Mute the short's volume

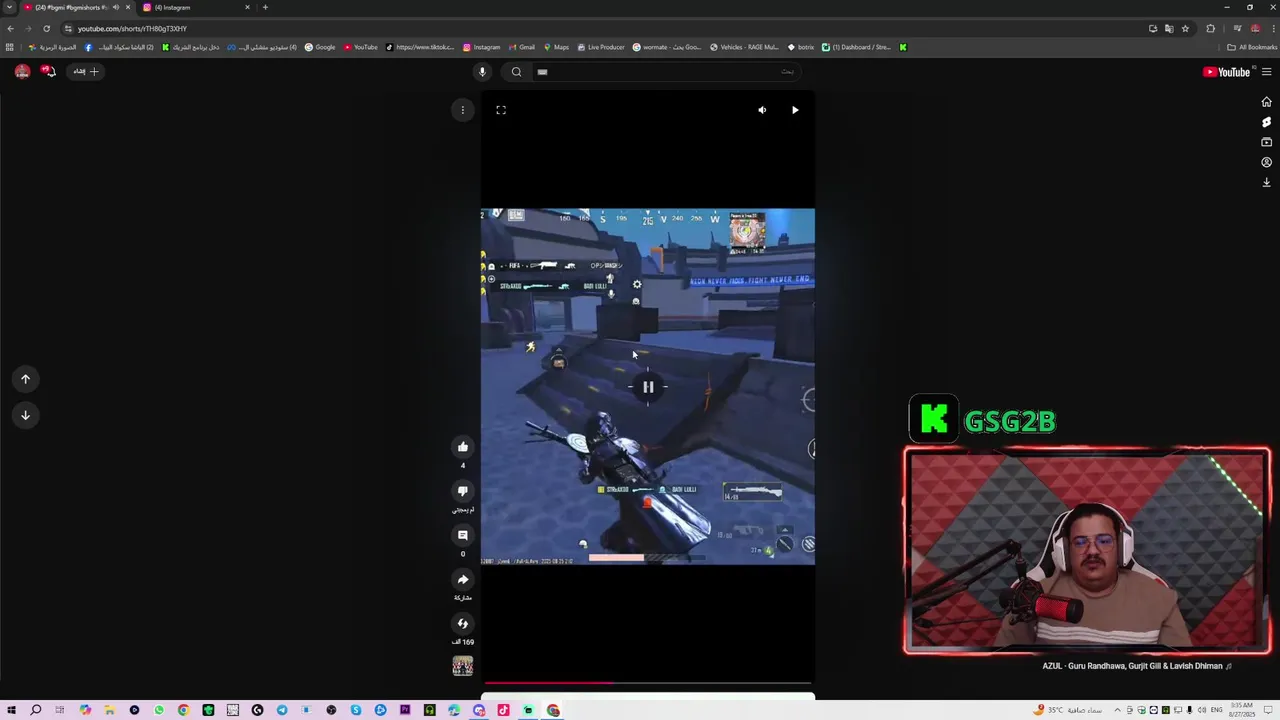[762, 110]
